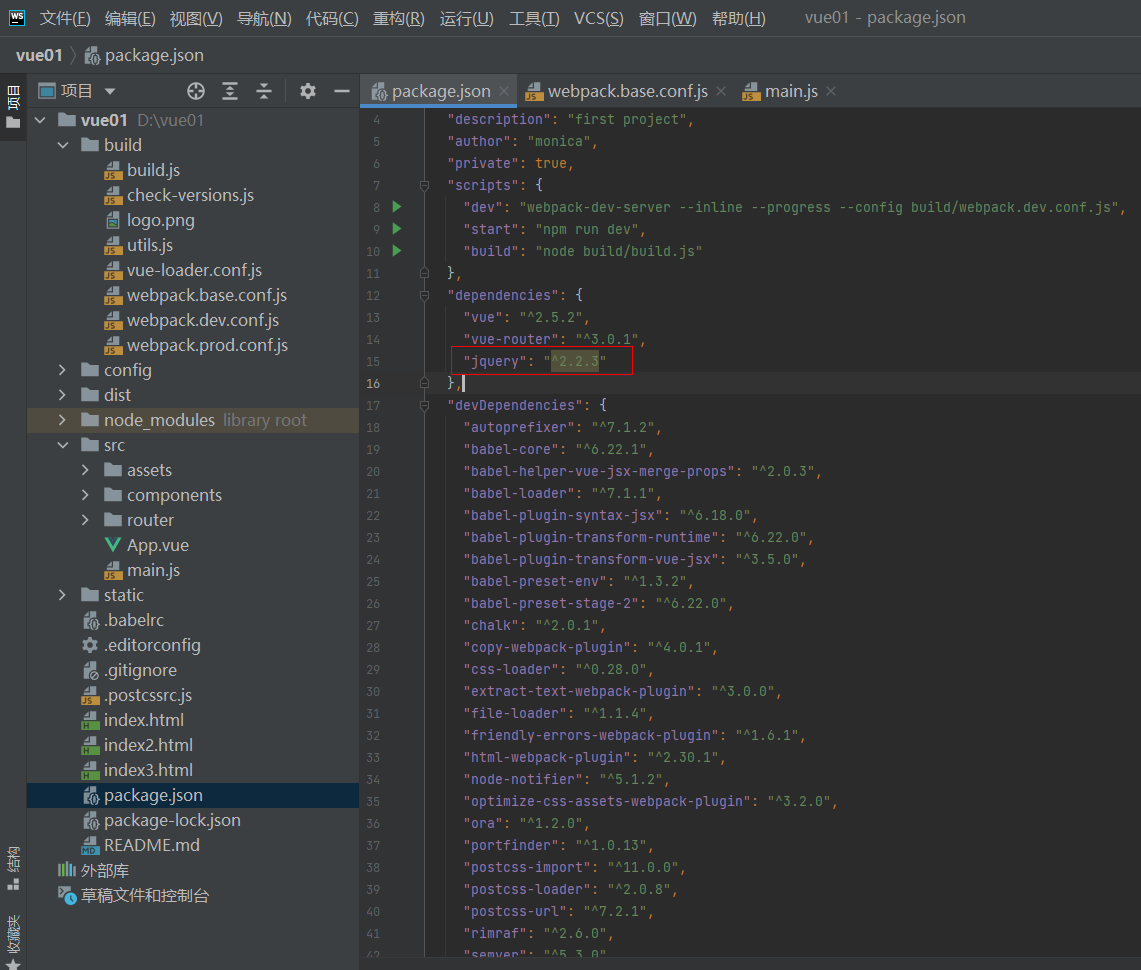Toggle fold at scripts closing brace
1141x970 pixels.
tap(424, 273)
